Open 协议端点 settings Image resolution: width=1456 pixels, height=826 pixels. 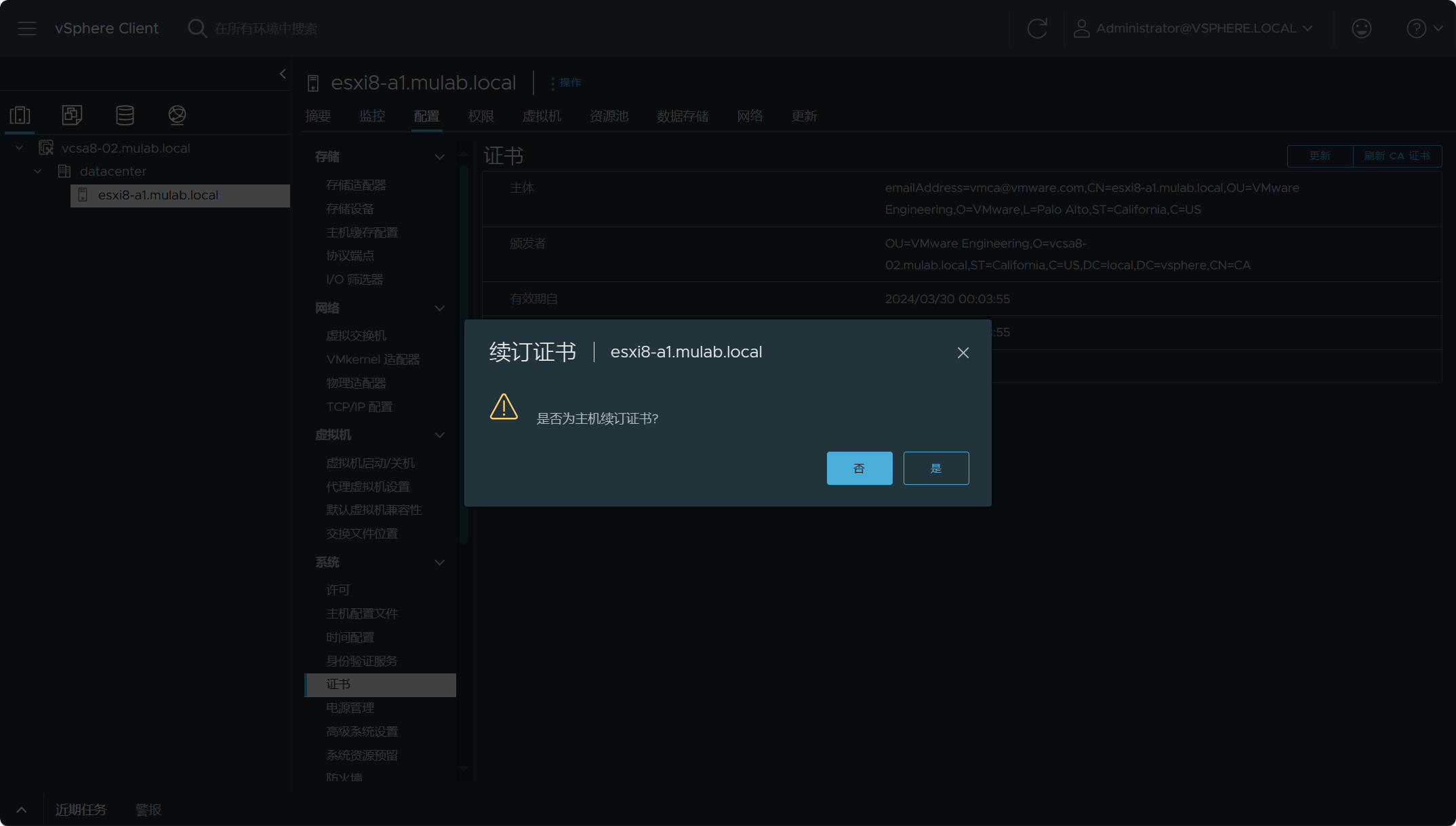[x=350, y=256]
